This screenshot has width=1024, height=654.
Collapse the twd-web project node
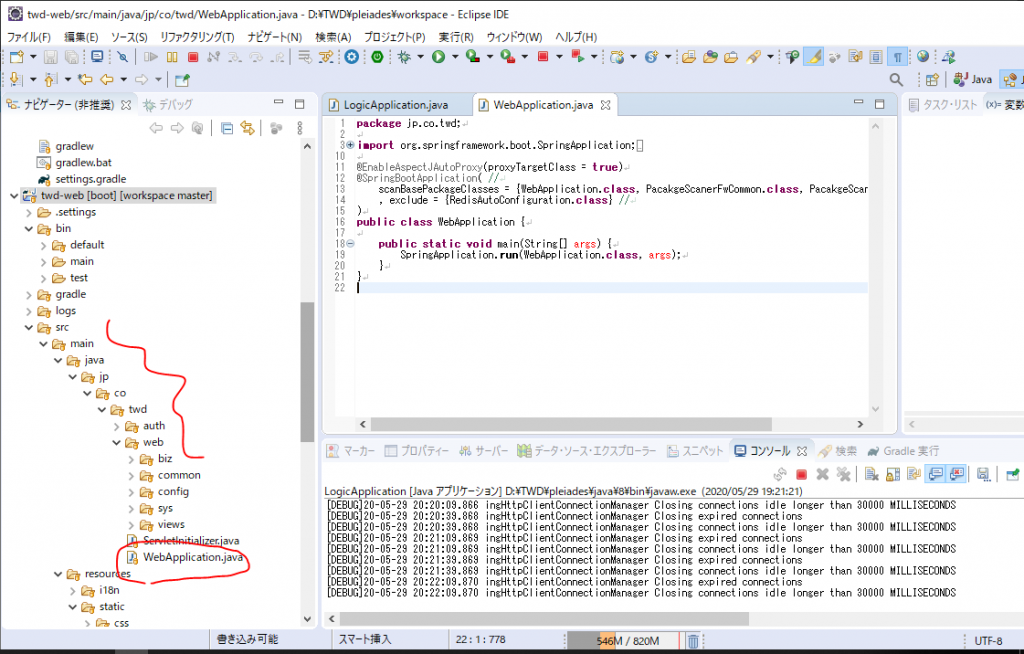click(13, 195)
